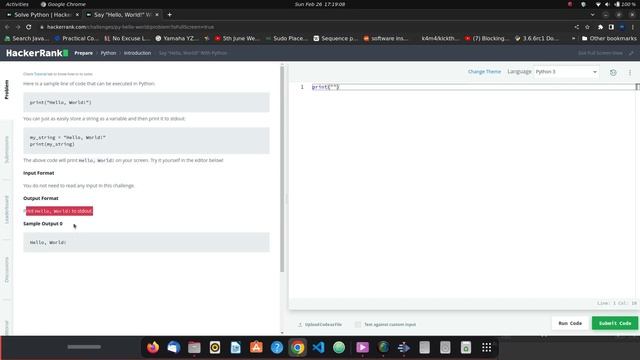Bookmark the page with the star icon

coord(587,27)
